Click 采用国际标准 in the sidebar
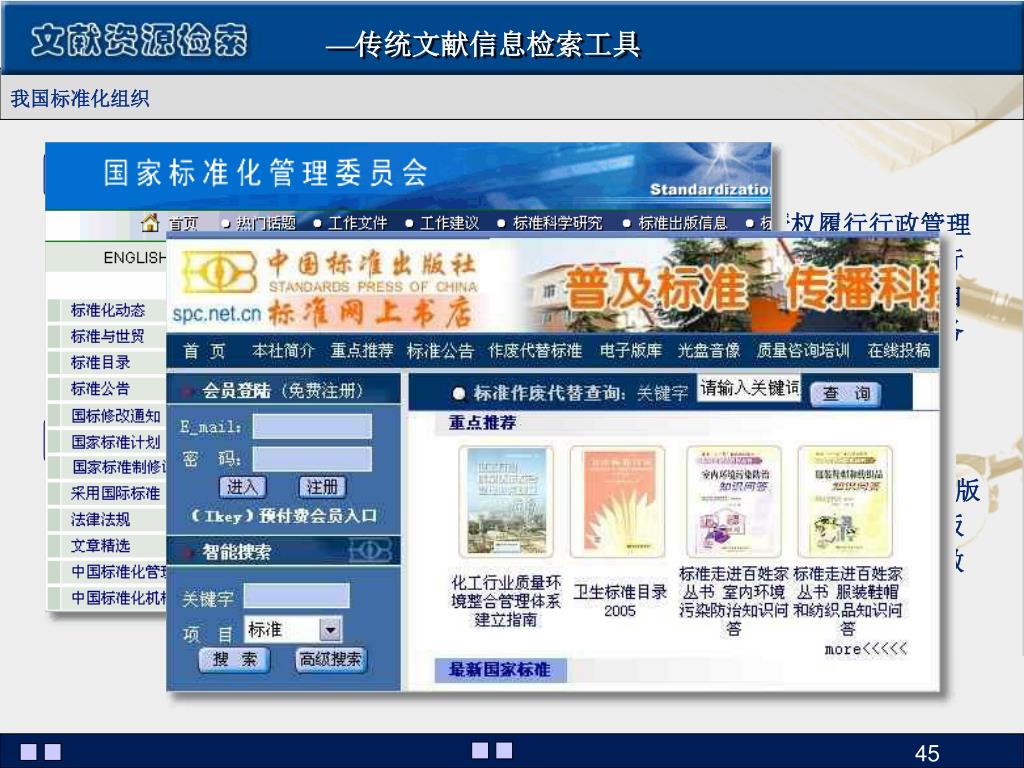This screenshot has width=1024, height=768. point(116,493)
